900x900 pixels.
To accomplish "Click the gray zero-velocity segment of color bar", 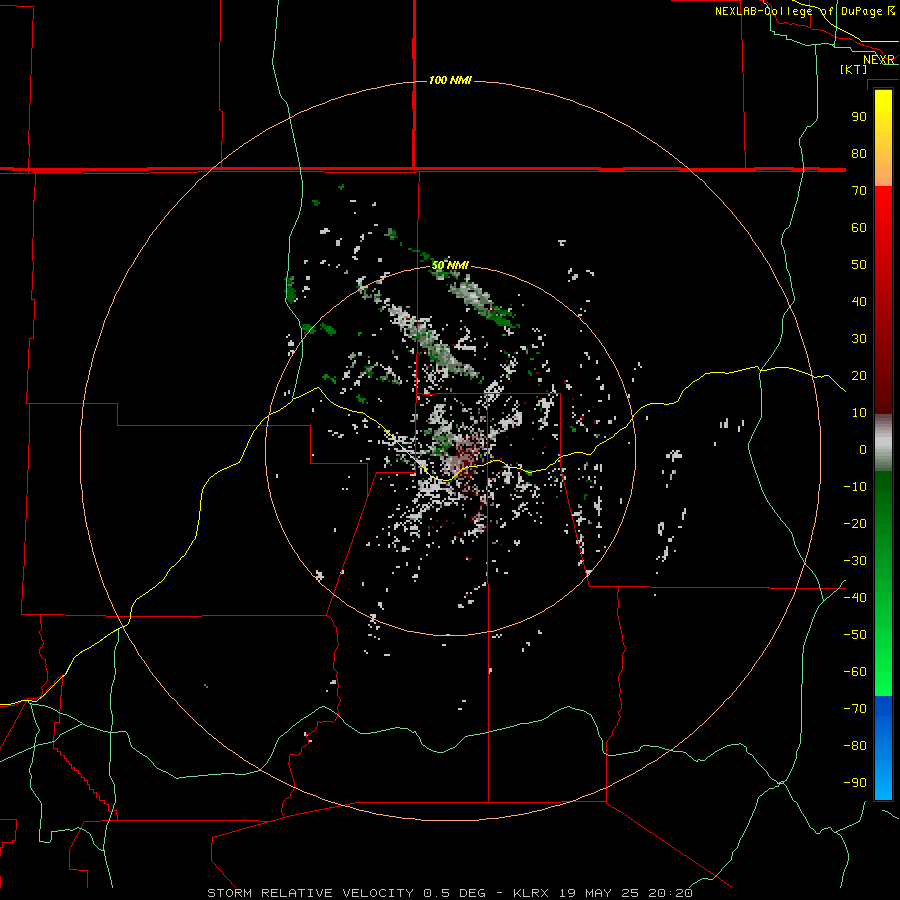I will [883, 443].
